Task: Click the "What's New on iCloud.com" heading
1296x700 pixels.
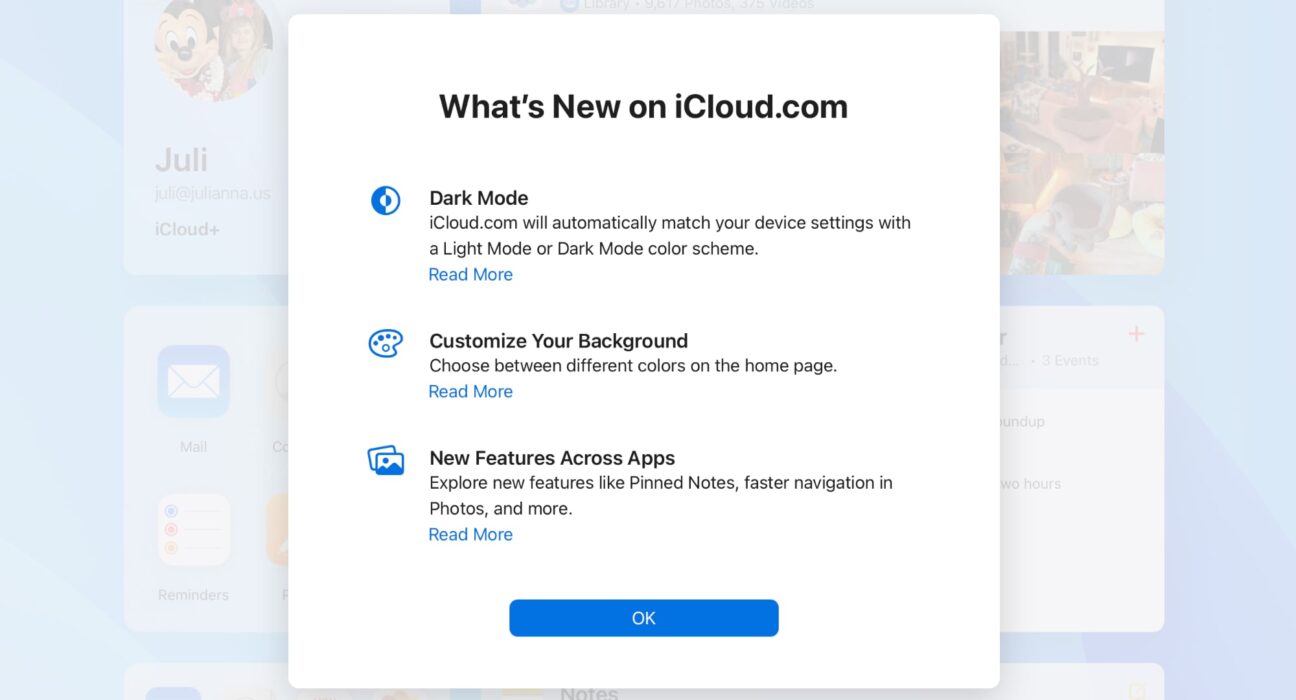Action: click(643, 106)
